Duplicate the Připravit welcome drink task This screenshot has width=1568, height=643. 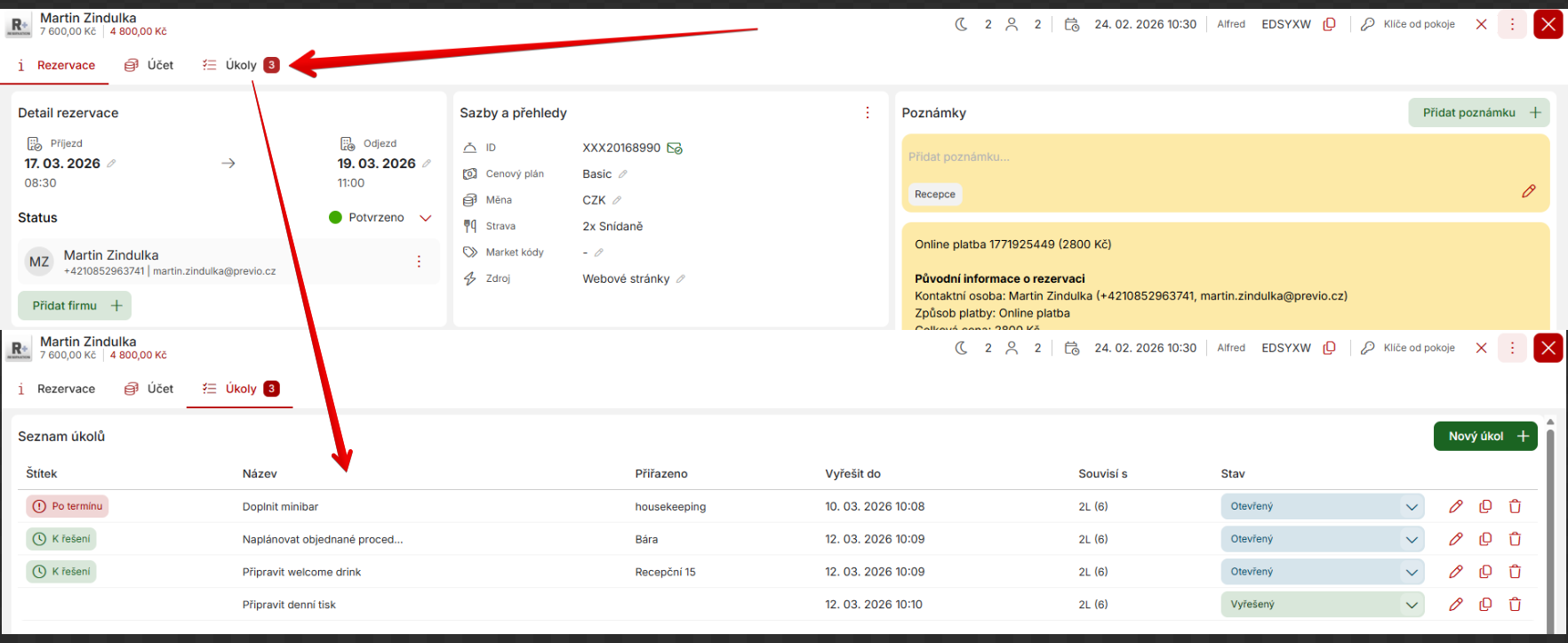[1485, 572]
